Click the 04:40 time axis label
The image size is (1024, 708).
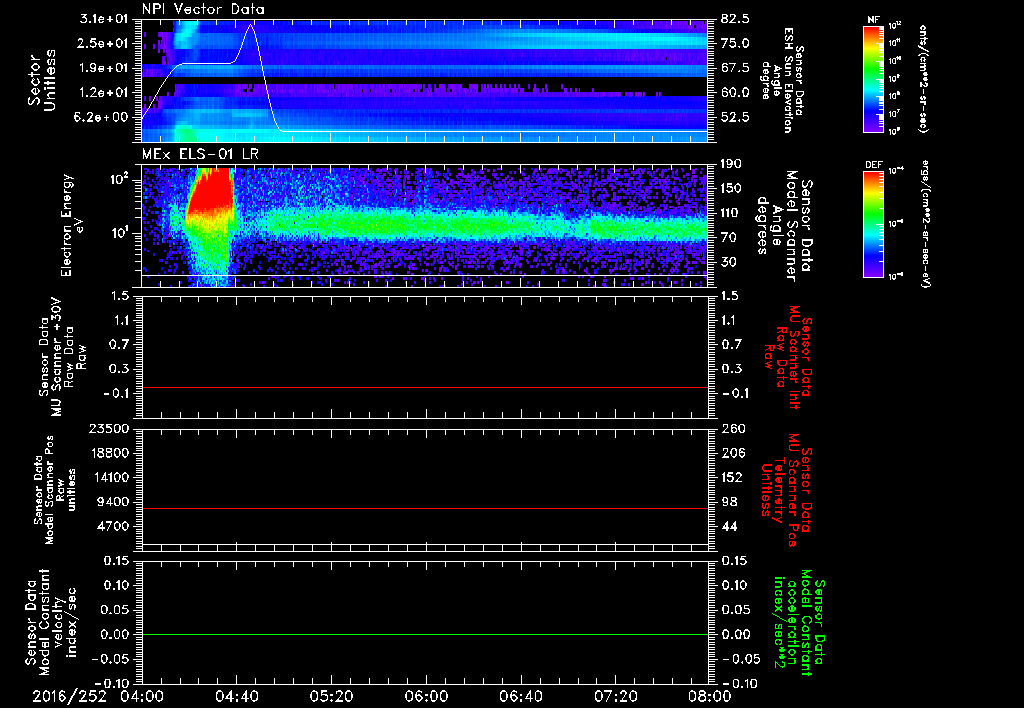236,697
